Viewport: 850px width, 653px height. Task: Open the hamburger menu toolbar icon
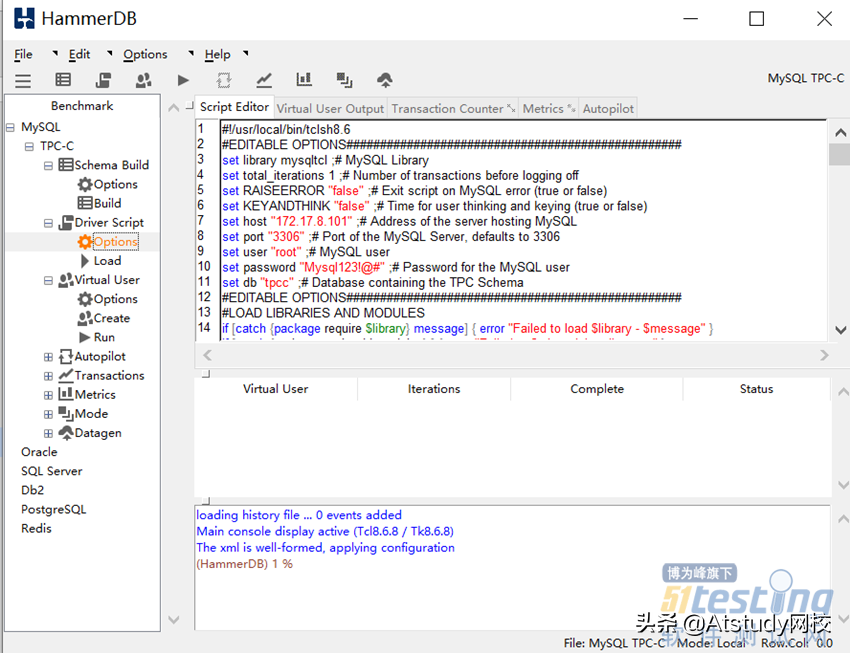pyautogui.click(x=23, y=81)
